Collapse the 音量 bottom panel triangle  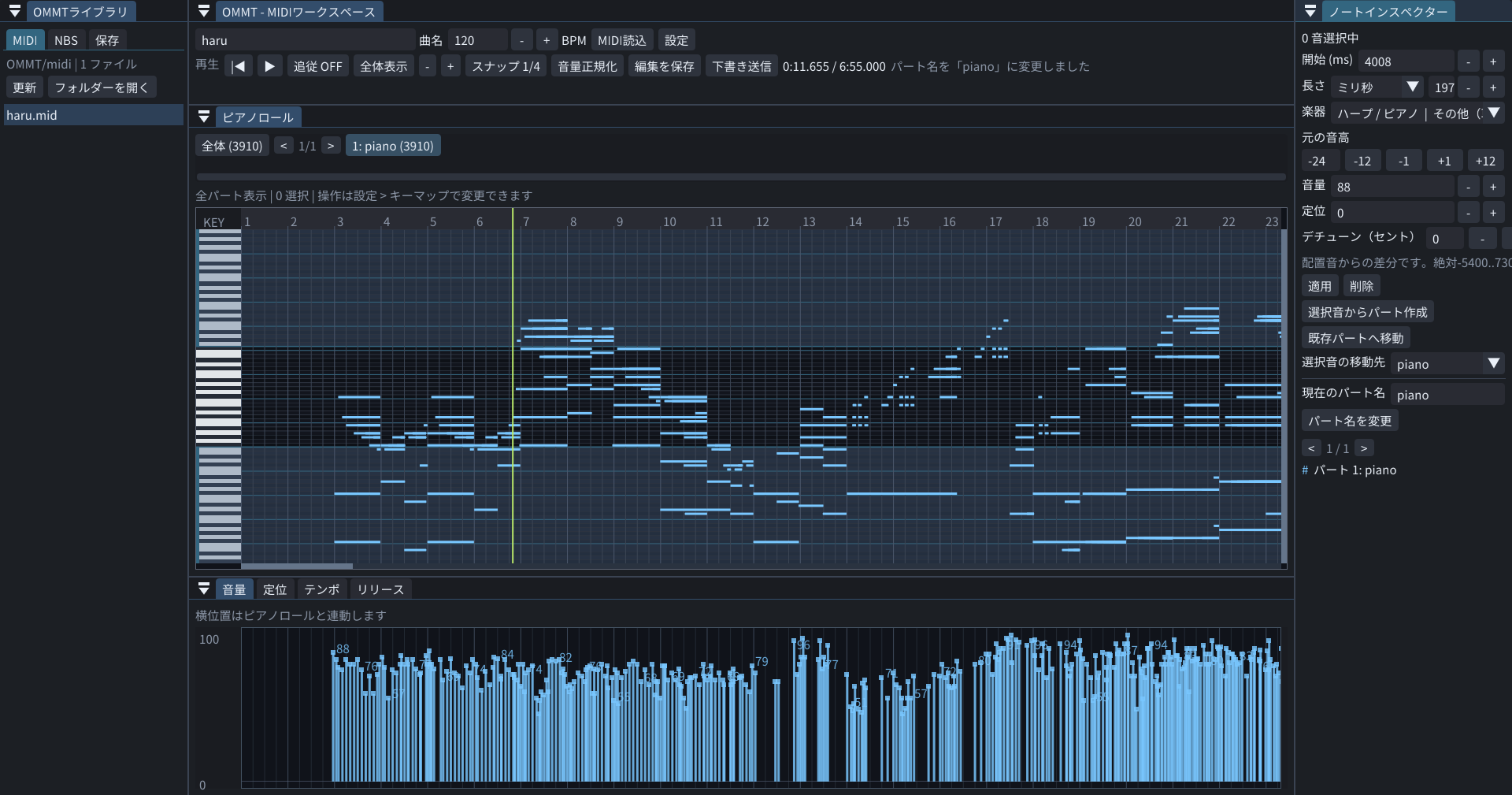point(204,589)
